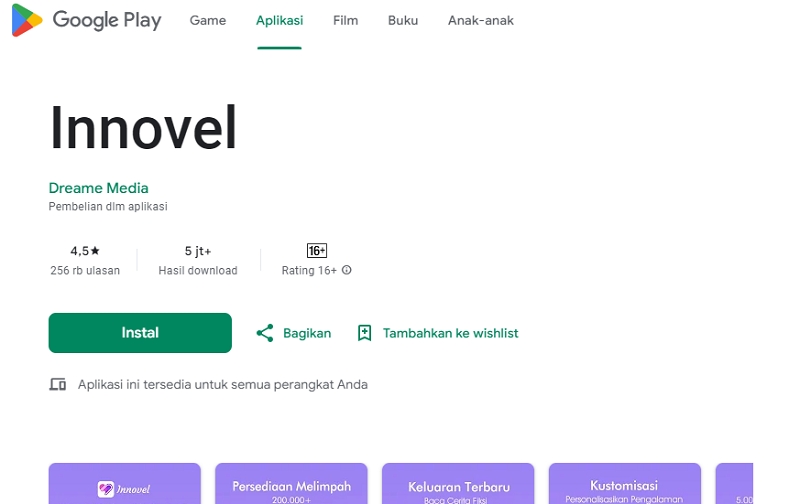The width and height of the screenshot is (800, 504).
Task: Click the Hasil download label
Action: coord(198,270)
